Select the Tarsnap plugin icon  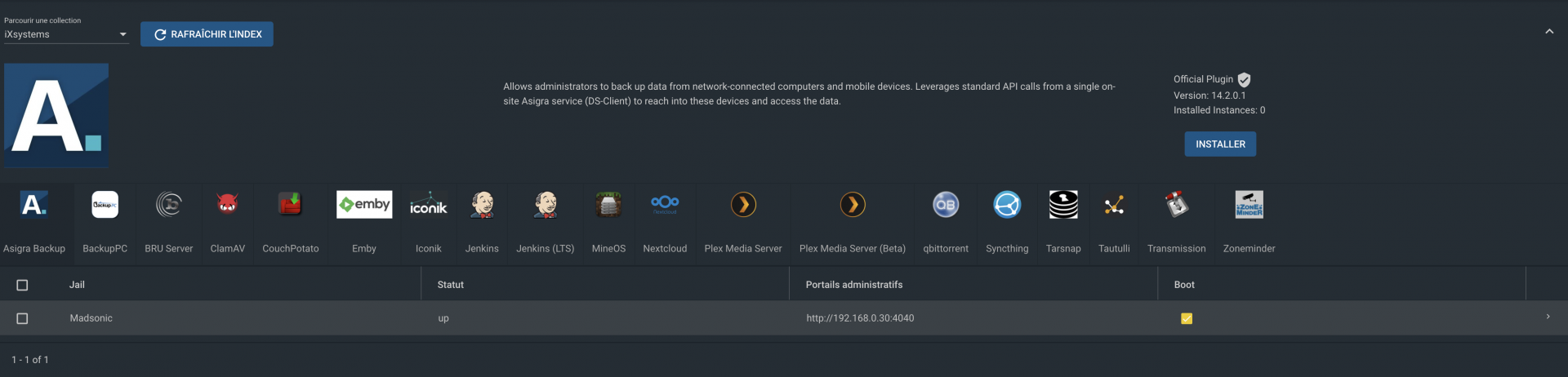(x=1063, y=205)
